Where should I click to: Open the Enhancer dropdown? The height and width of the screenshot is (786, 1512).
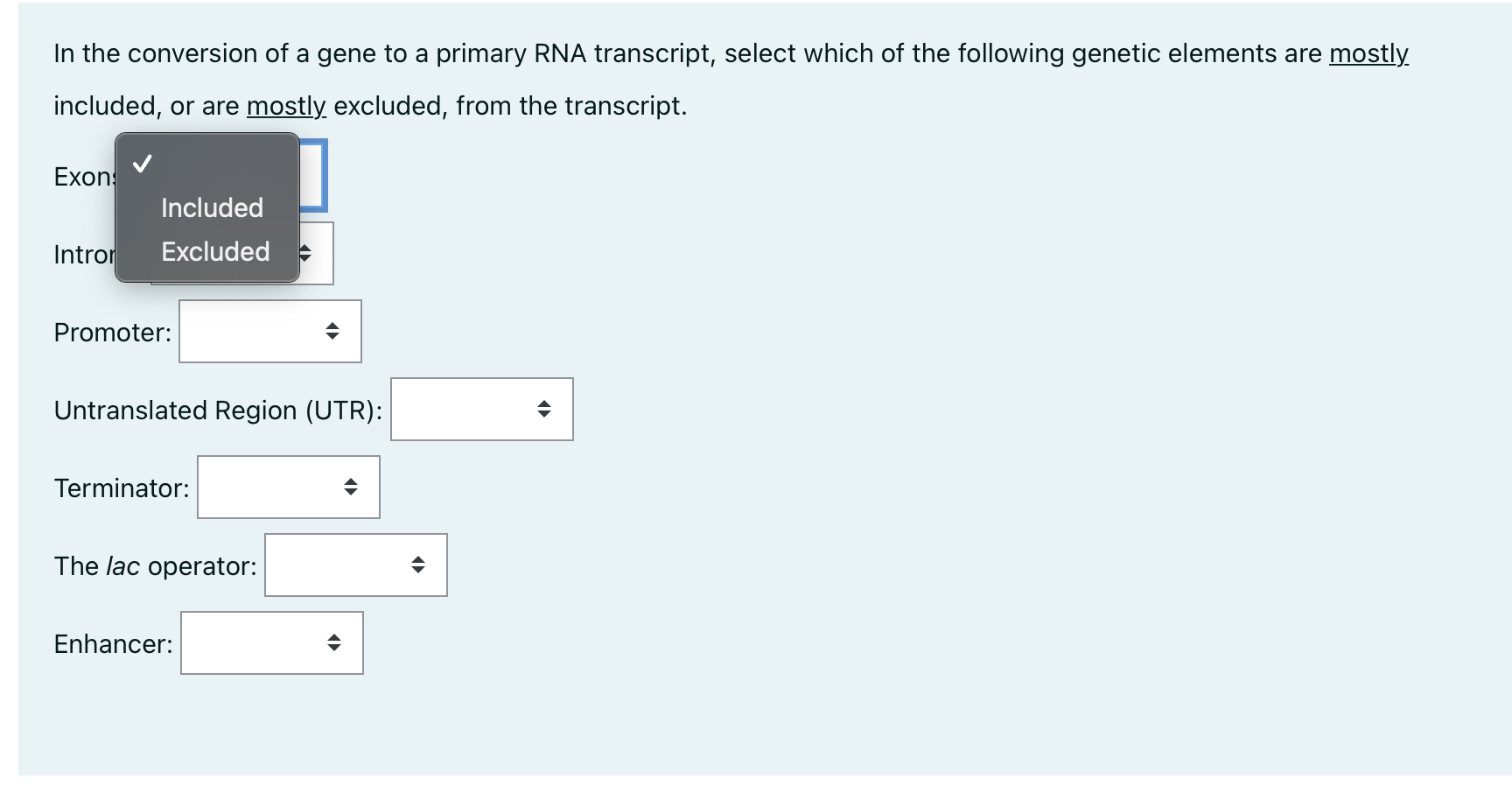click(271, 643)
